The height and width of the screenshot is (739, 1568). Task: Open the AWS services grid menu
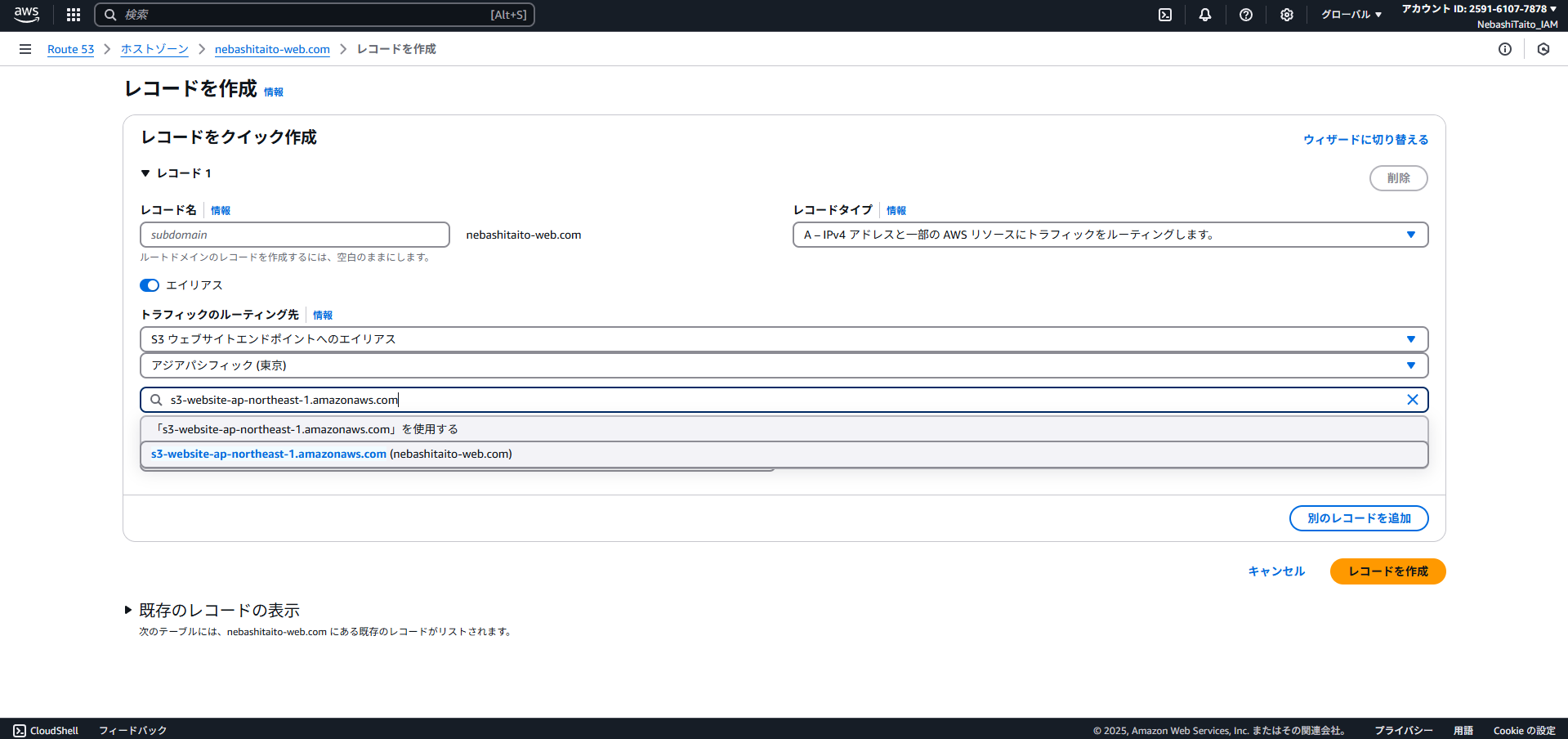click(74, 15)
